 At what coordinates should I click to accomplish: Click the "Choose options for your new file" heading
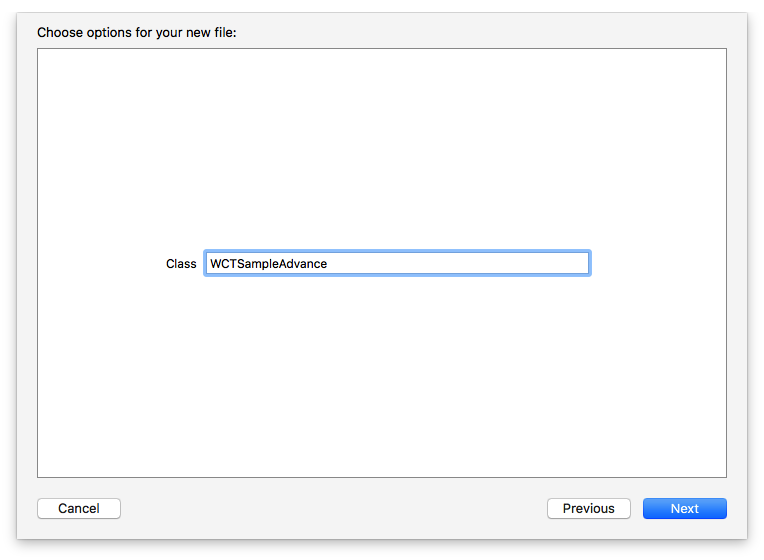(x=136, y=33)
